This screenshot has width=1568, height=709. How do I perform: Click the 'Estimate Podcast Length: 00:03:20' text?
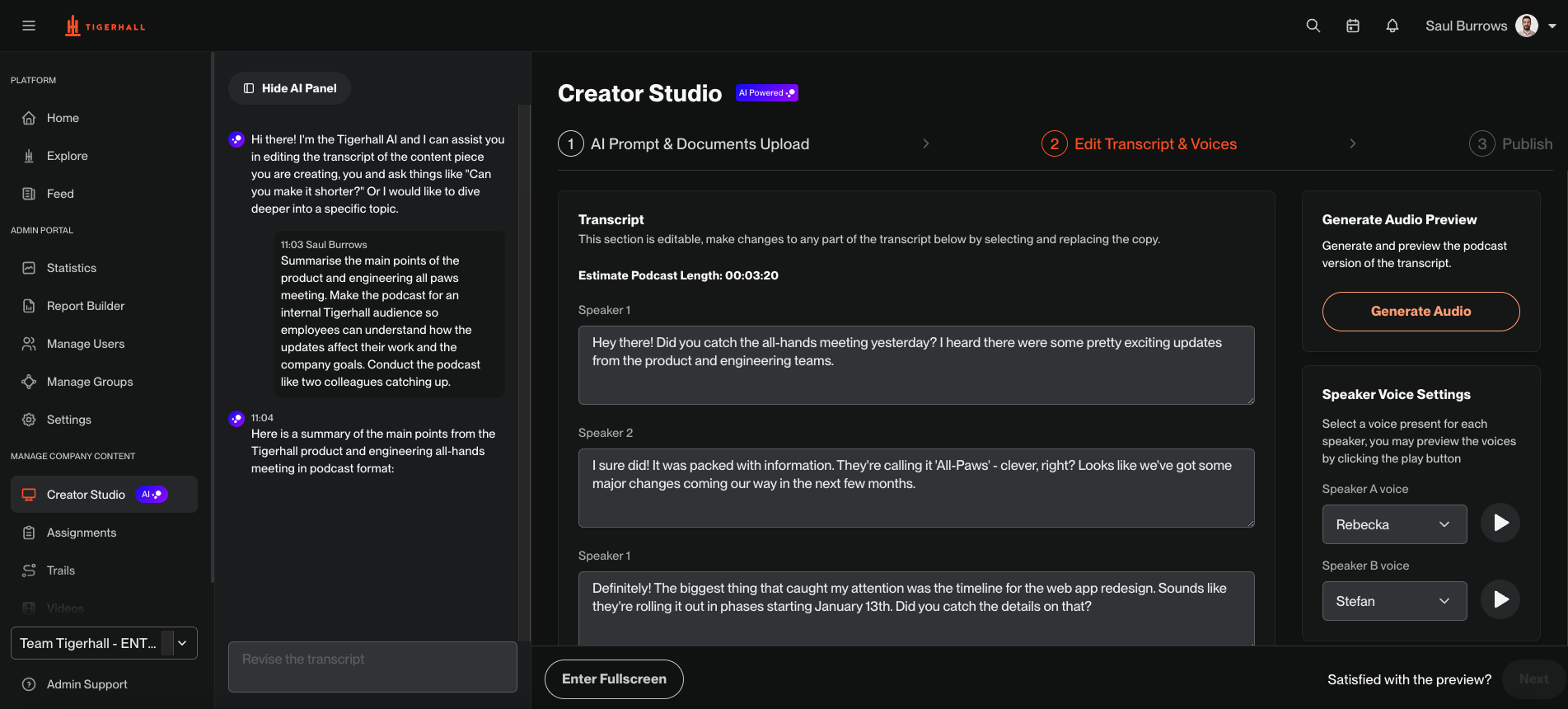(678, 275)
